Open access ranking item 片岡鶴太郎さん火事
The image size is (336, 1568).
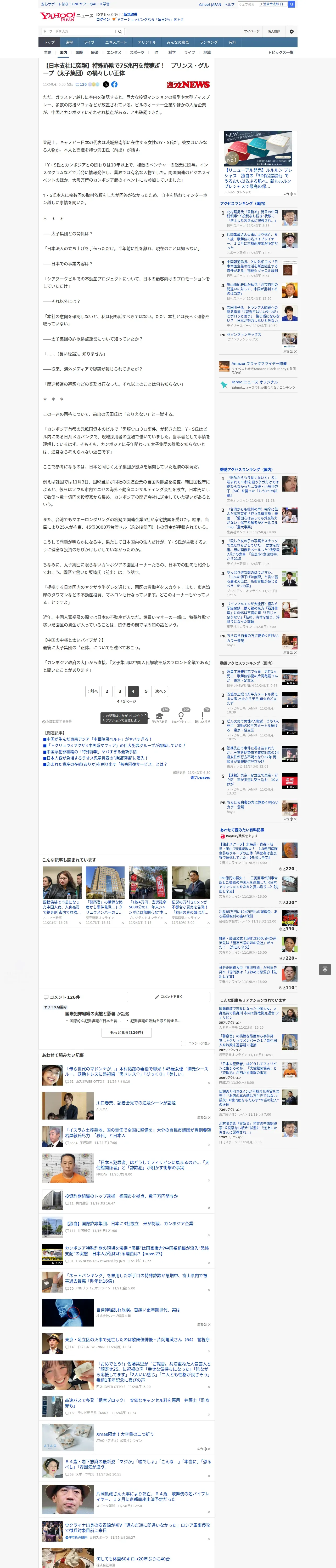253,241
